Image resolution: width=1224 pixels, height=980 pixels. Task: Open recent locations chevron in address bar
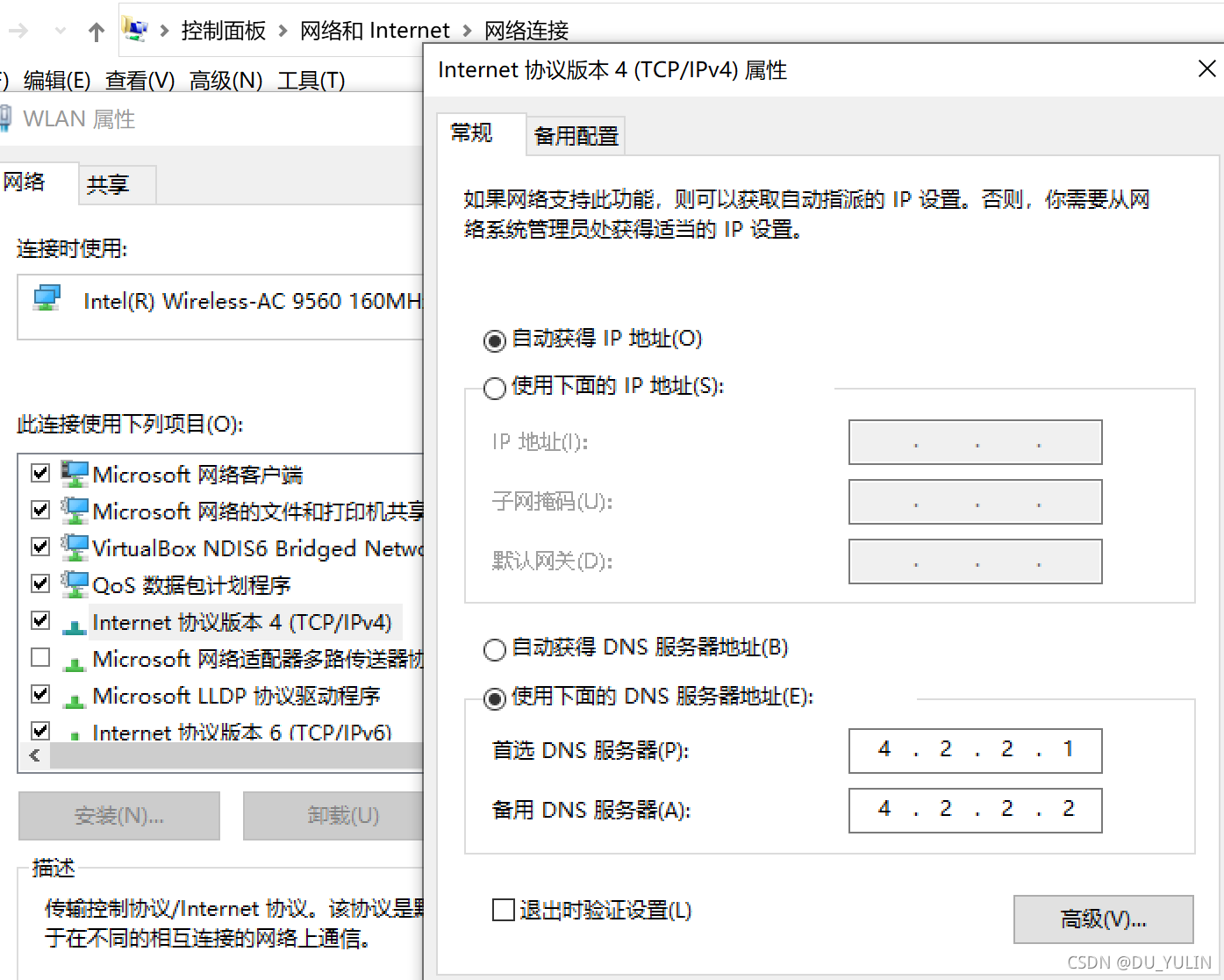point(60,32)
